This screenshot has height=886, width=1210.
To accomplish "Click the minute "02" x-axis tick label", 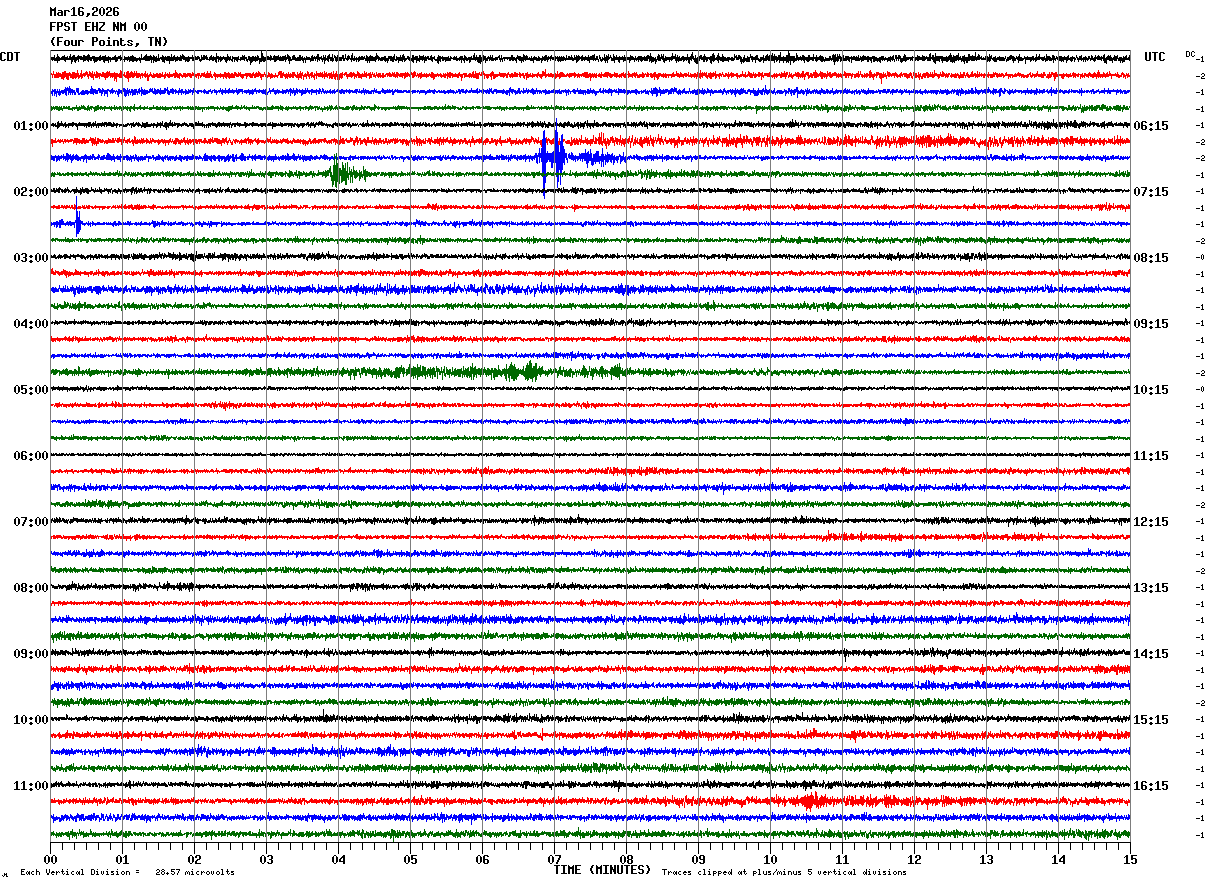I will 194,859.
